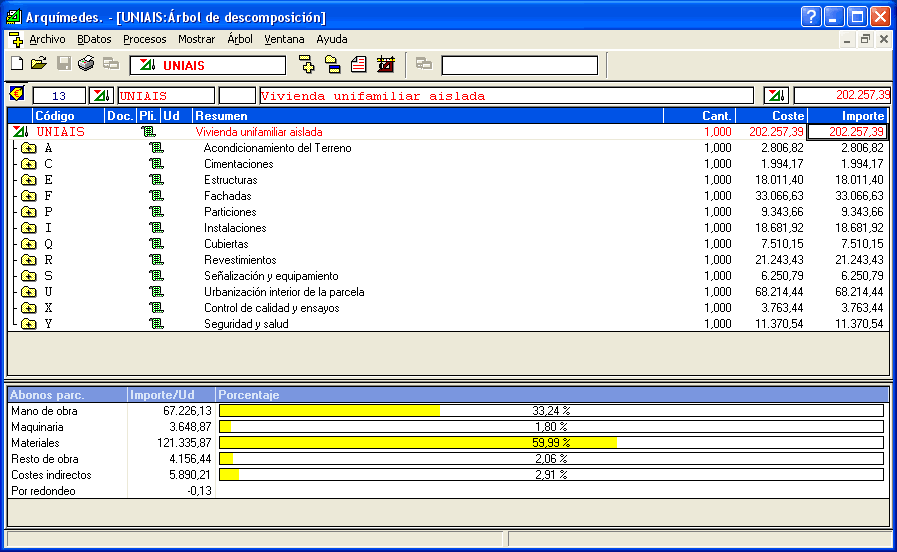
Task: Click the Materiales 59,99 % bar
Action: pos(551,443)
